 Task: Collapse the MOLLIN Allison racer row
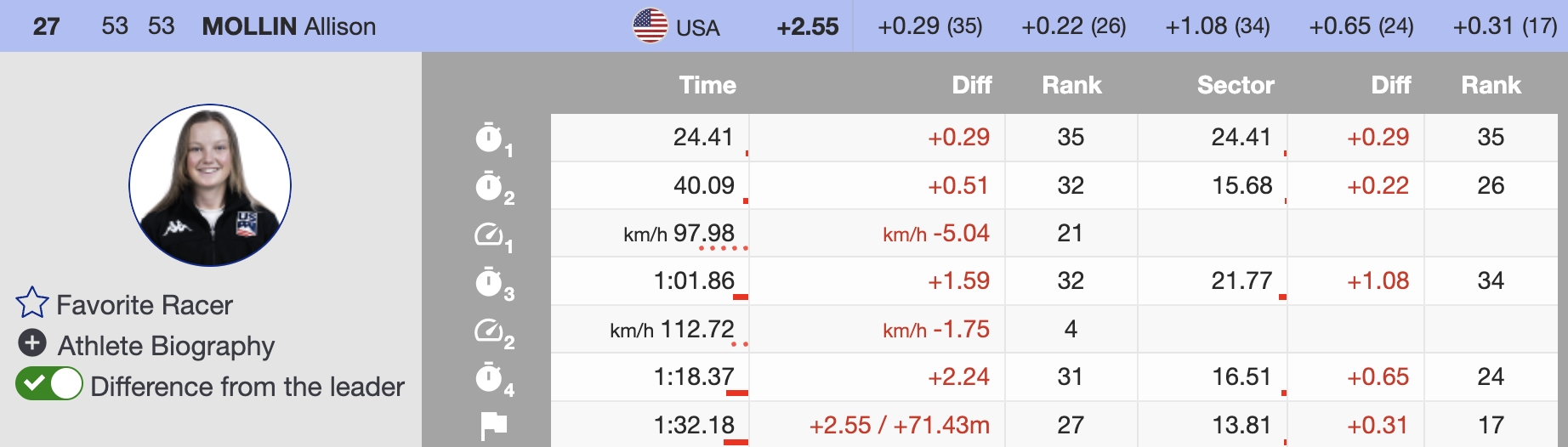289,26
